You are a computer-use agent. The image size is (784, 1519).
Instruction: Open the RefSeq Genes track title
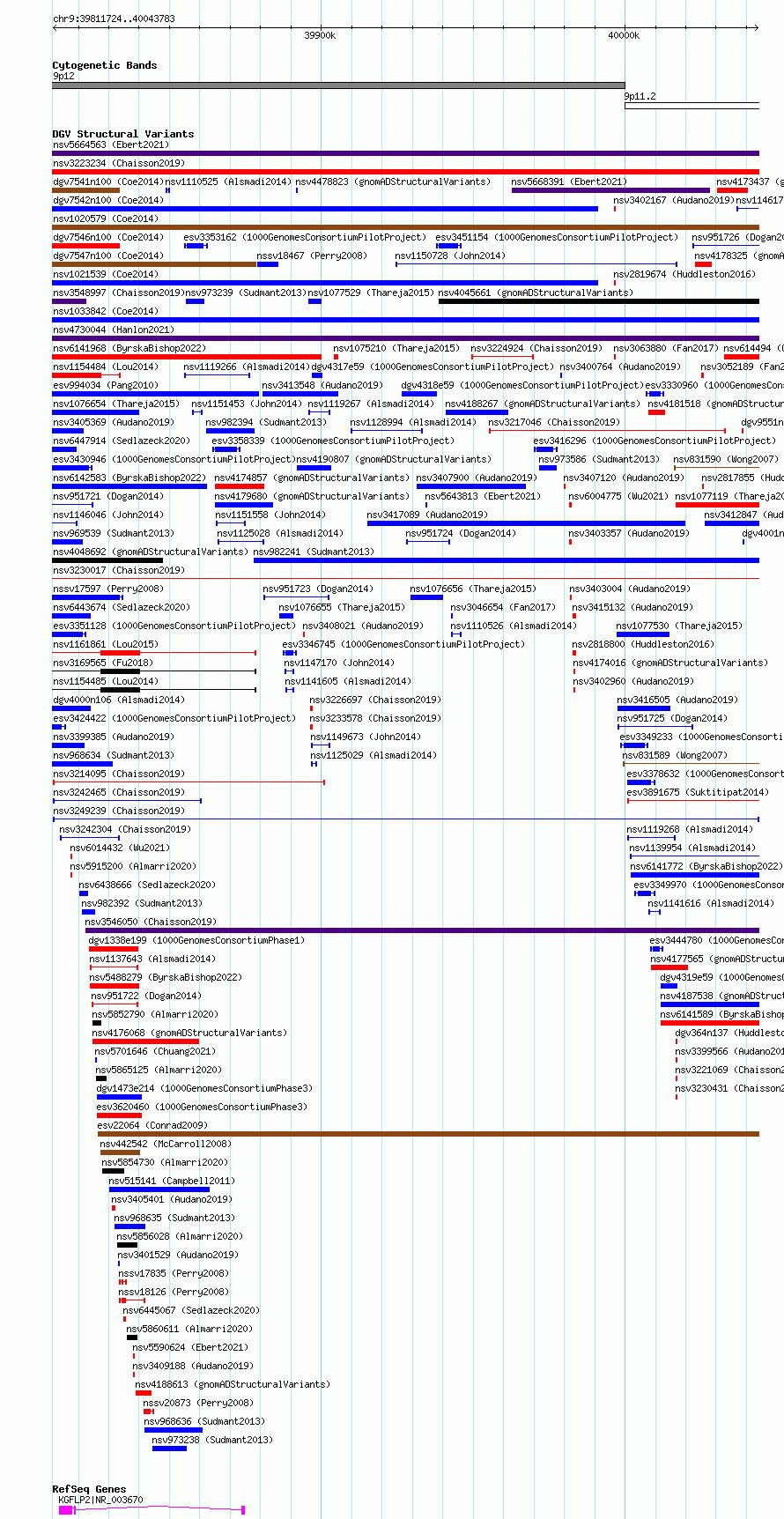tap(89, 1489)
